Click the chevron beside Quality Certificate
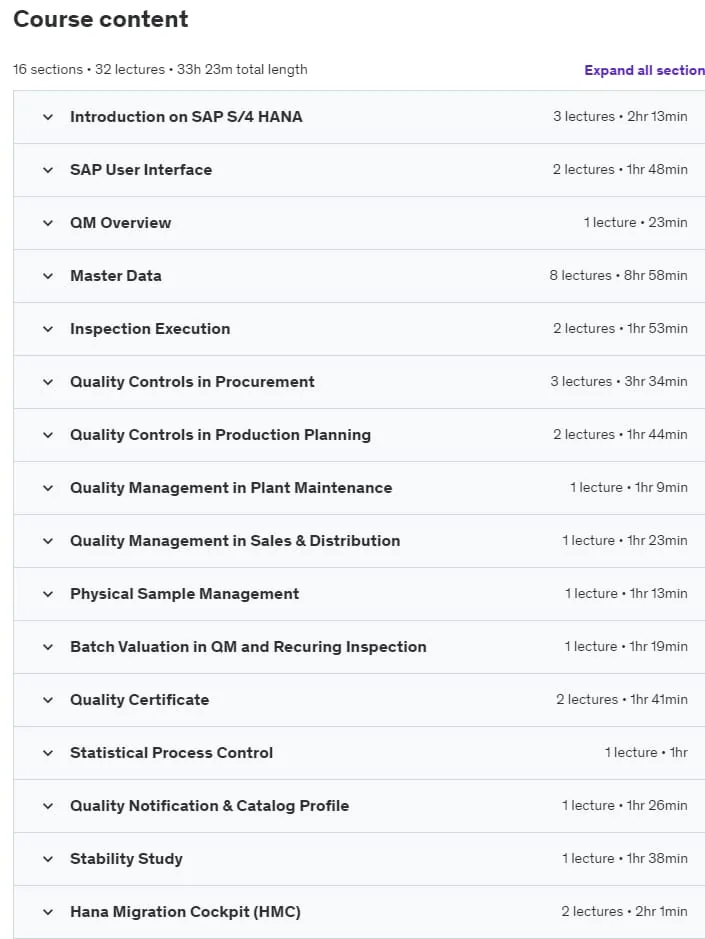Image resolution: width=705 pixels, height=939 pixels. click(48, 700)
